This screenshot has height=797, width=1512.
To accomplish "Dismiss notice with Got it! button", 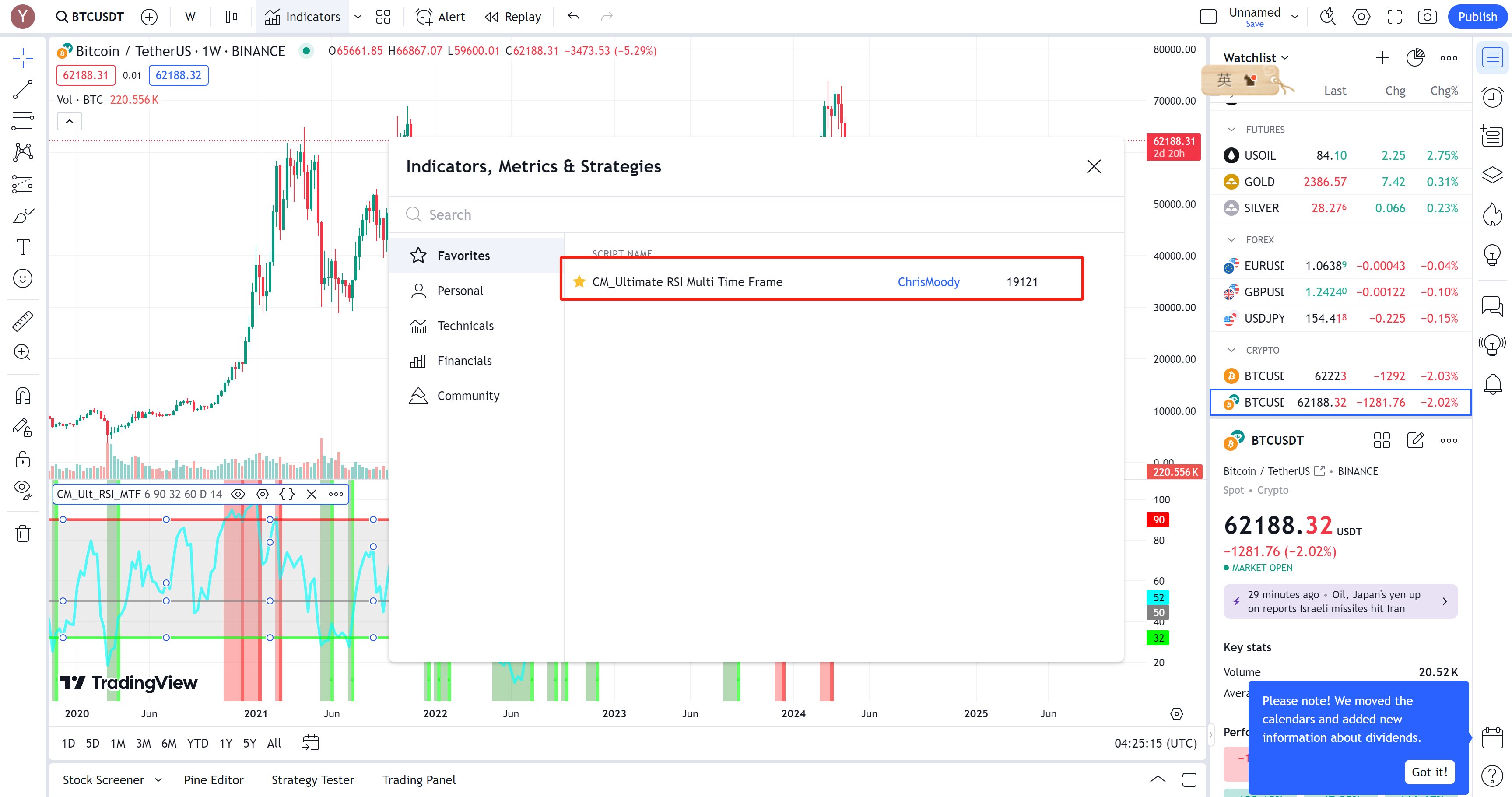I will click(x=1429, y=772).
